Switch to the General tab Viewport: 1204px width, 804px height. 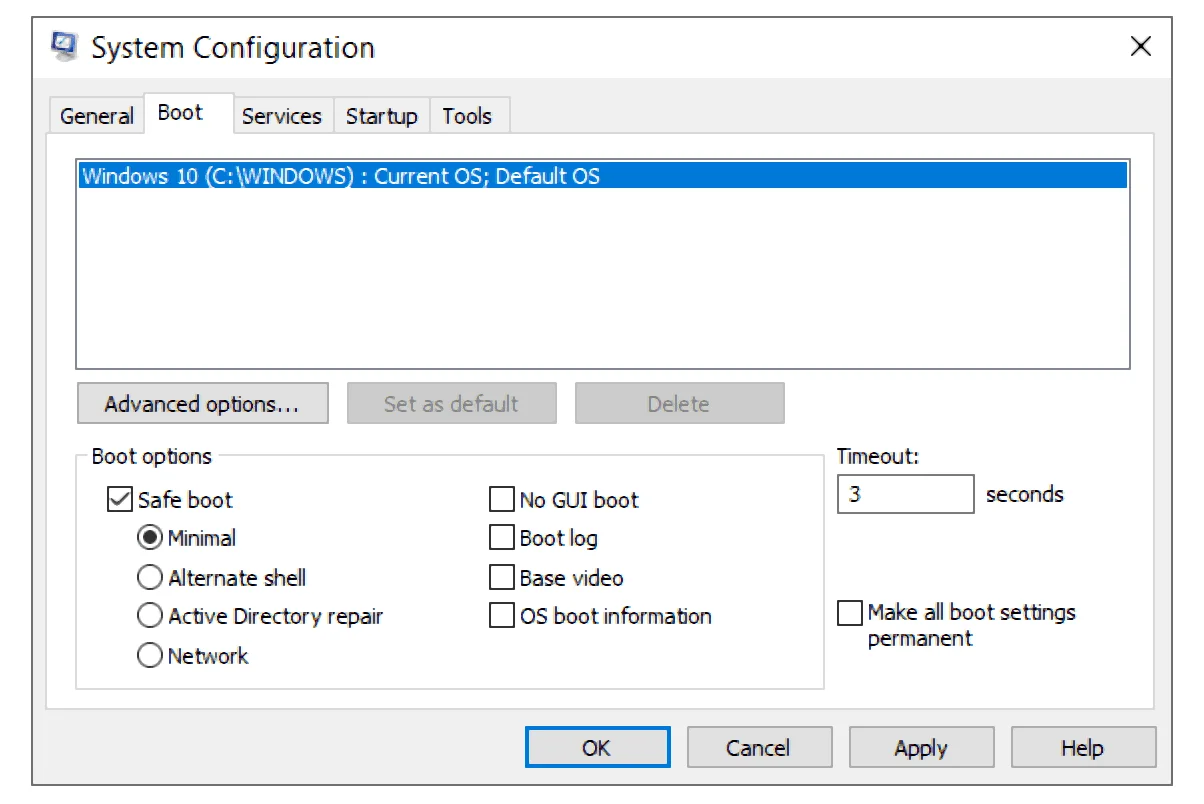pos(96,116)
